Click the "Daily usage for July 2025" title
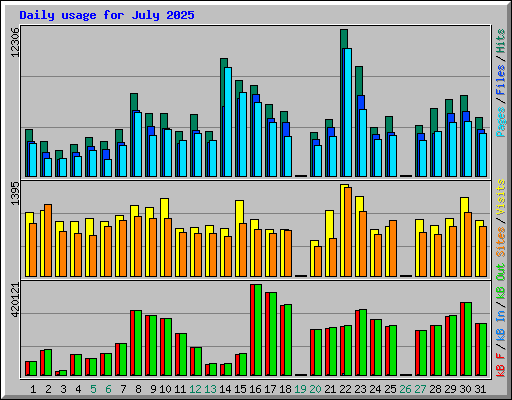 point(107,15)
